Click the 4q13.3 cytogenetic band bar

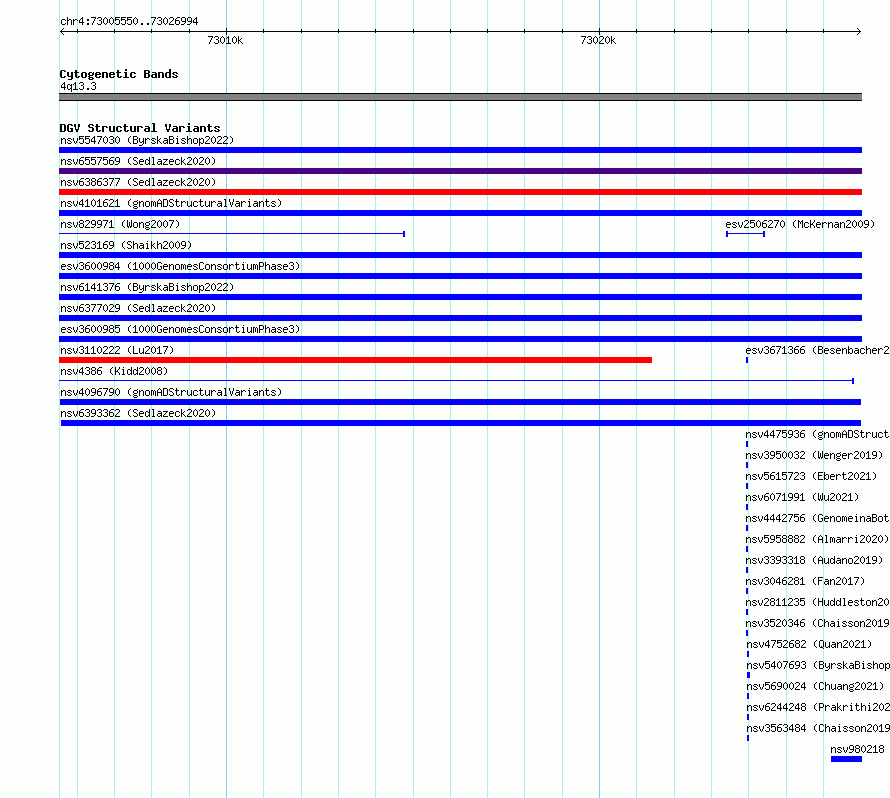460,97
